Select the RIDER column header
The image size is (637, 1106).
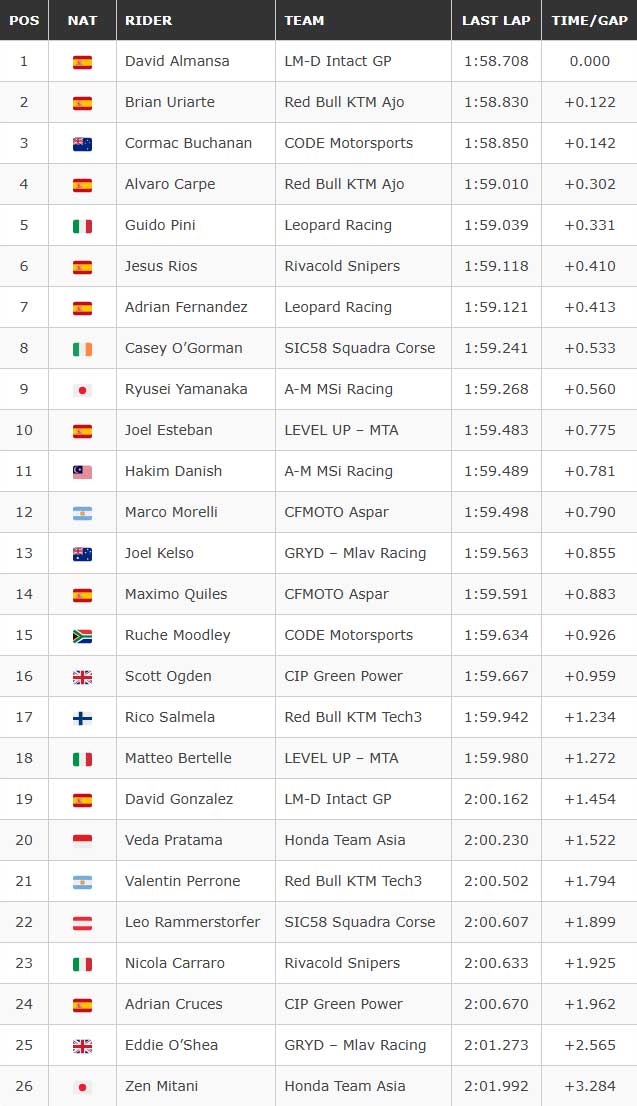(x=148, y=20)
